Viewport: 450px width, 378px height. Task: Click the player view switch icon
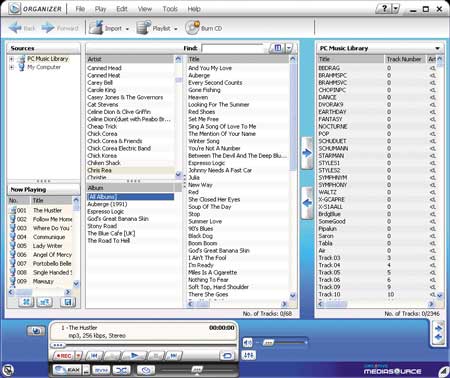pyautogui.click(x=36, y=331)
